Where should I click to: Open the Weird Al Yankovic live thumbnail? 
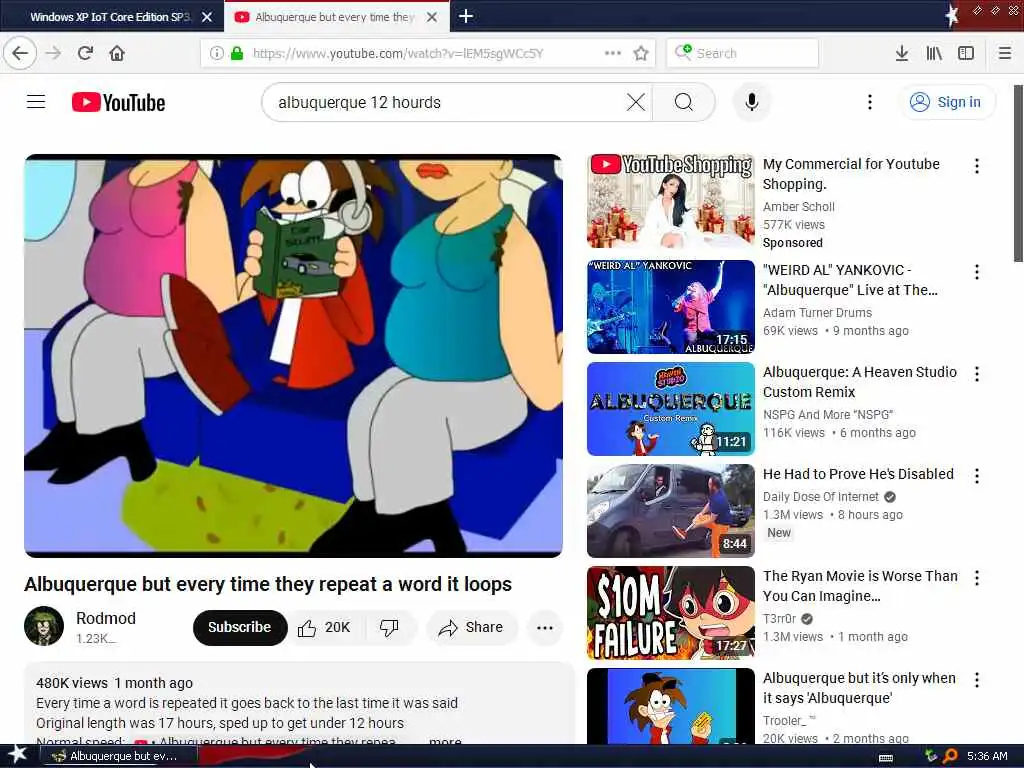coord(671,307)
